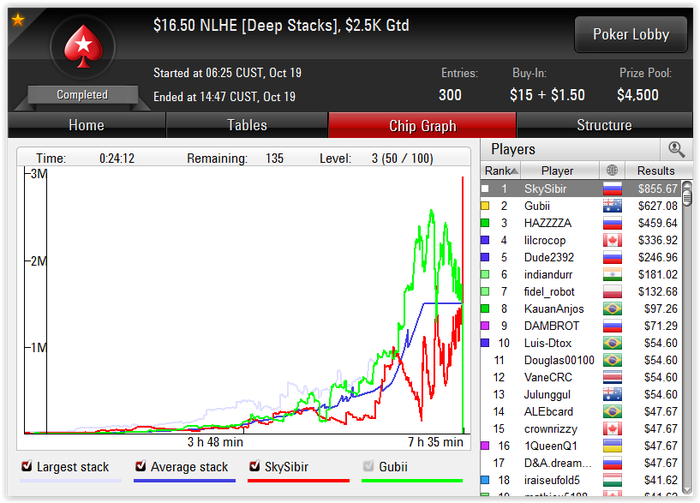Viewport: 700px width, 503px height.
Task: Click DAMBROT's Russian flag icon
Action: [612, 326]
